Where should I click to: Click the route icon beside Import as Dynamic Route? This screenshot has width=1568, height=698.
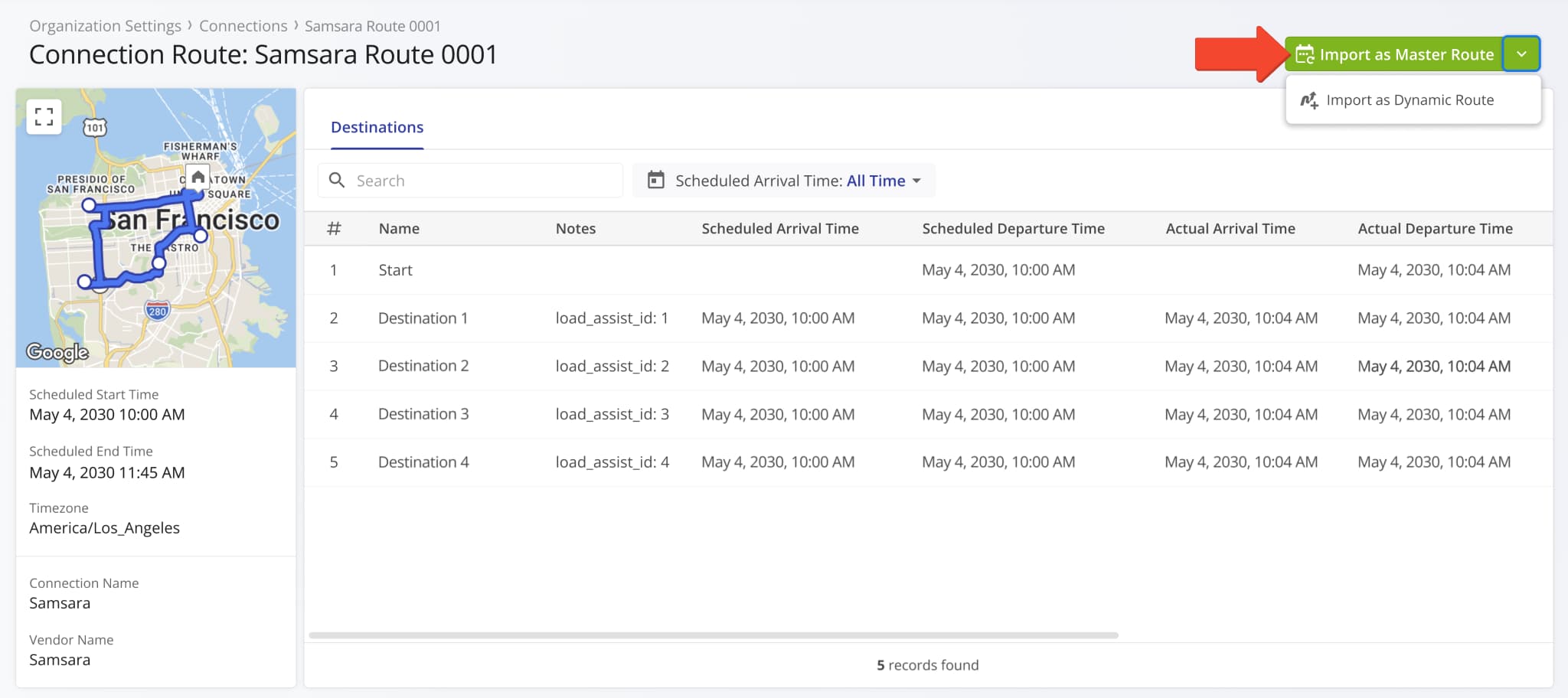[1309, 99]
